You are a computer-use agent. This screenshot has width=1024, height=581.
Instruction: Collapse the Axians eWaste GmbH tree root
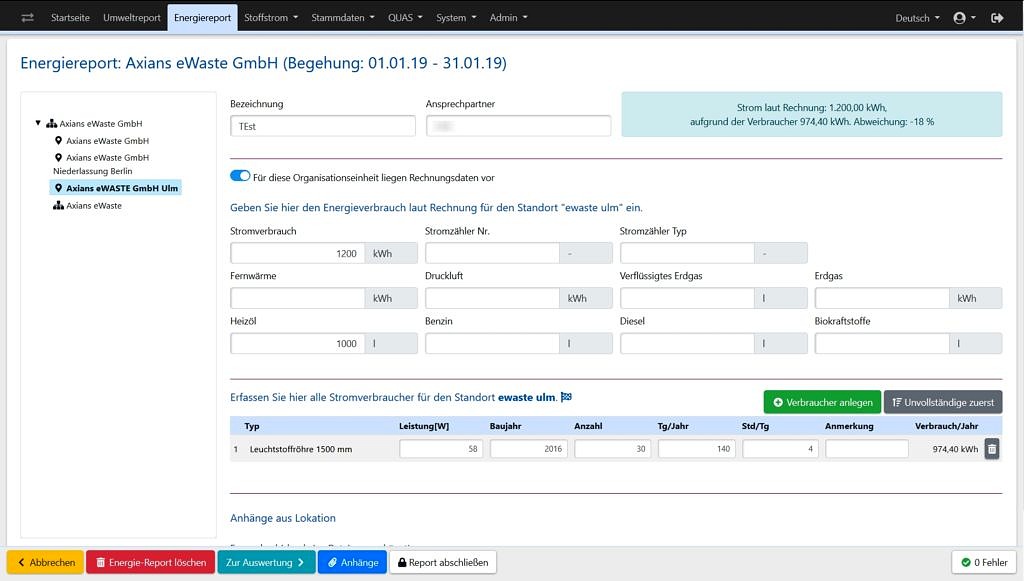[x=38, y=123]
